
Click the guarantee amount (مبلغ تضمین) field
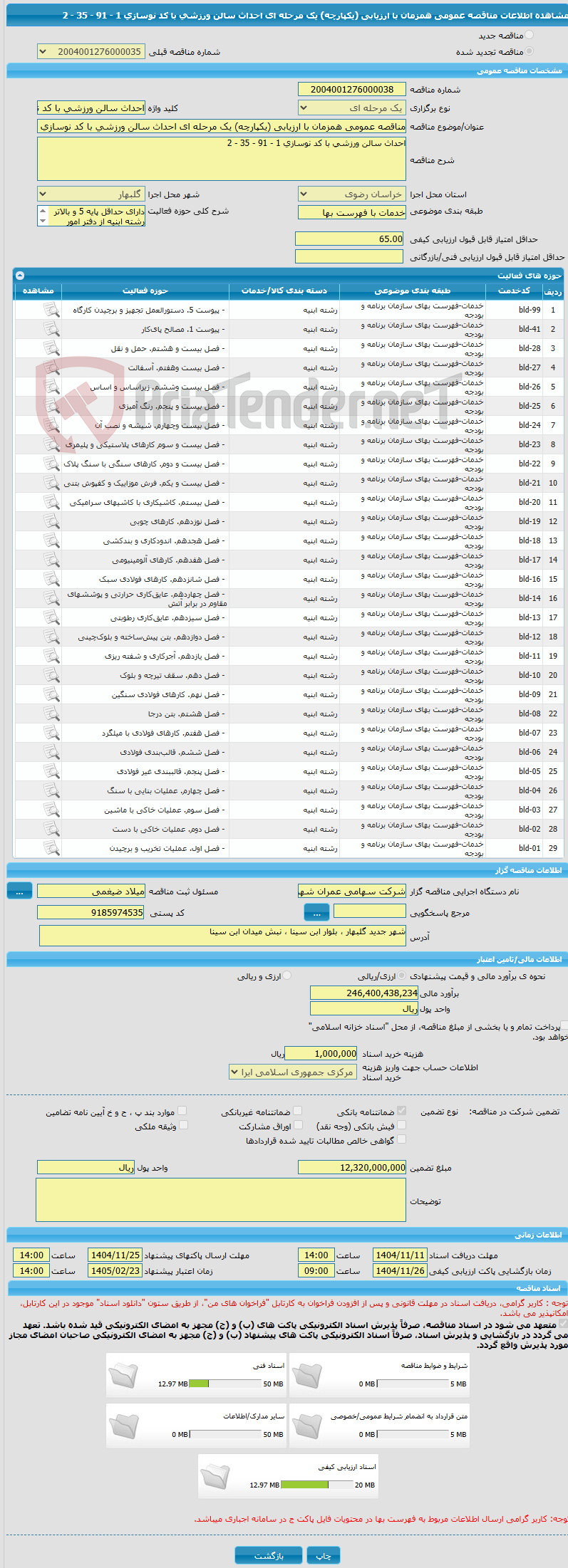(352, 1167)
